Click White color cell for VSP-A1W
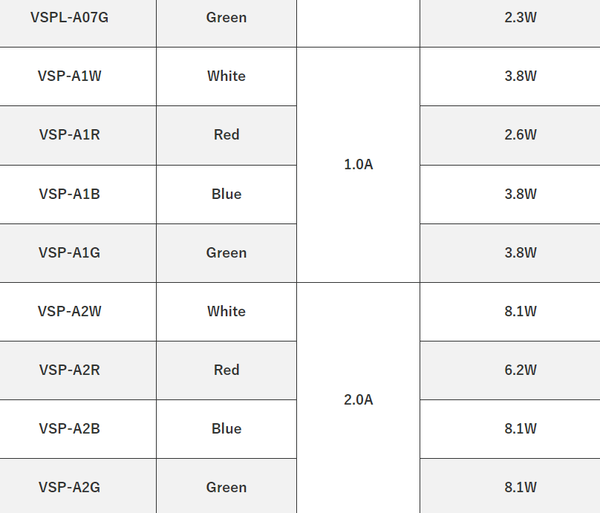This screenshot has height=513, width=600. [x=226, y=76]
